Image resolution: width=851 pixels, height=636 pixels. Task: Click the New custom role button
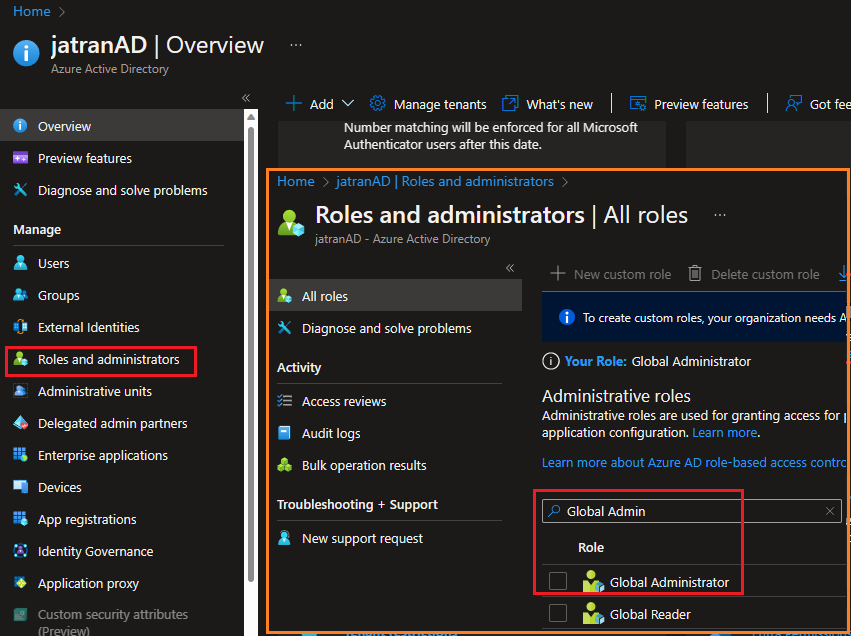(x=611, y=274)
